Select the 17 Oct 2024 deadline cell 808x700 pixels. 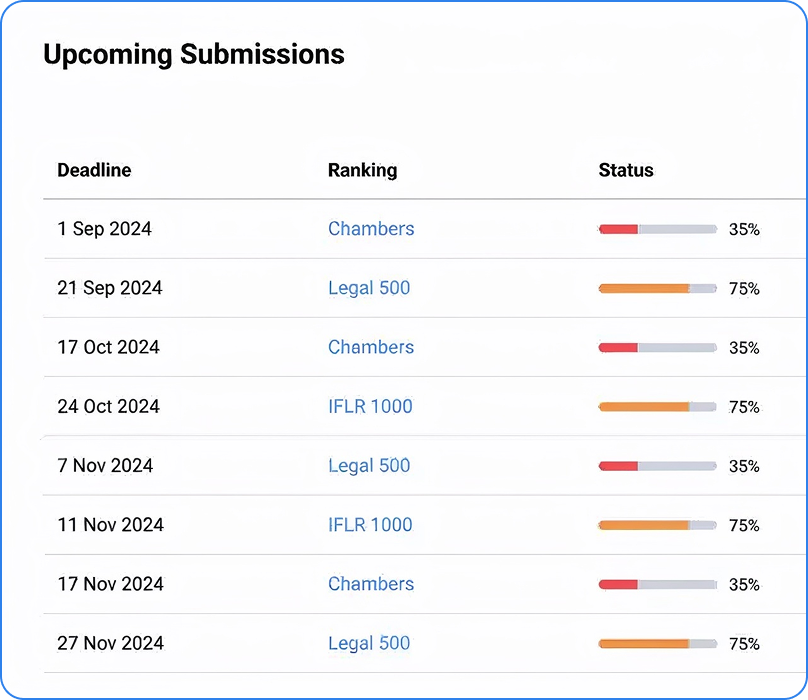pos(108,347)
